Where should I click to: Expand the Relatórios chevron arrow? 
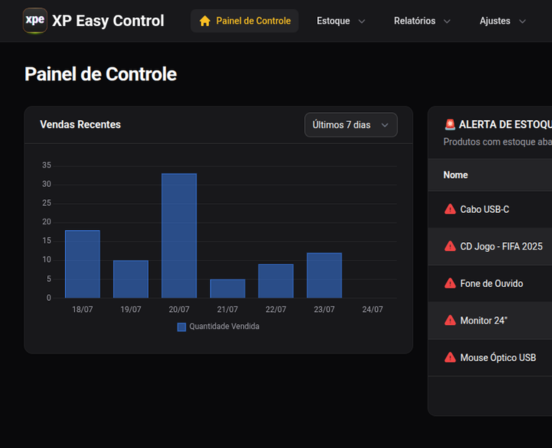click(447, 21)
